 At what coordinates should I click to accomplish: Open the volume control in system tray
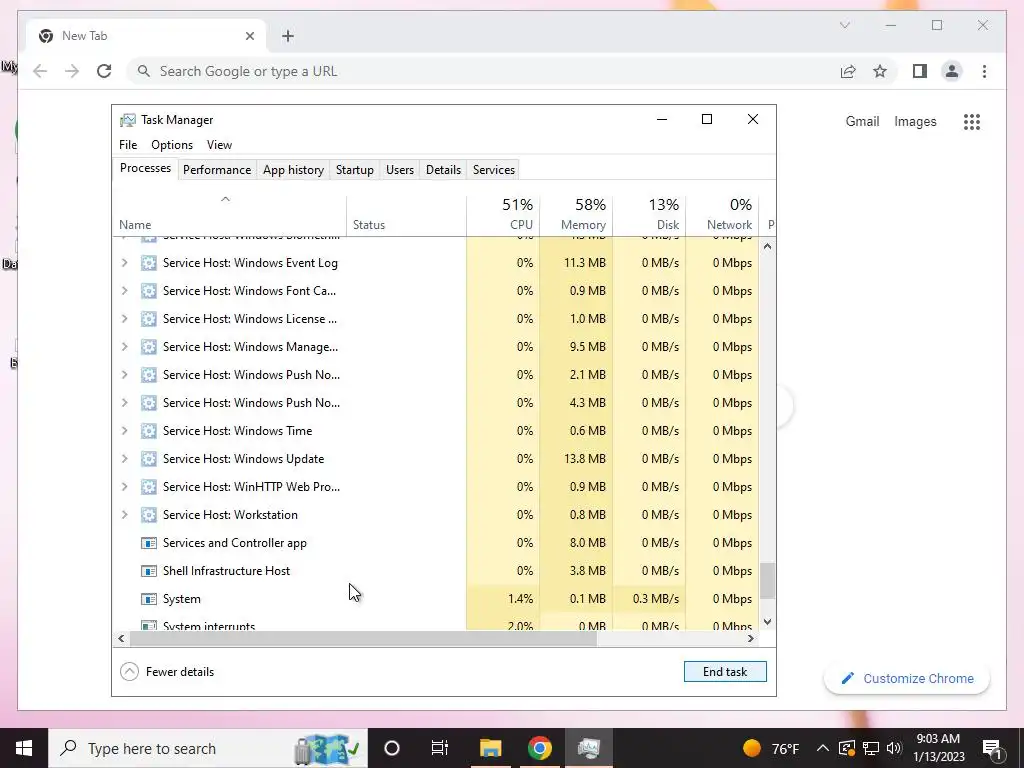pos(894,748)
